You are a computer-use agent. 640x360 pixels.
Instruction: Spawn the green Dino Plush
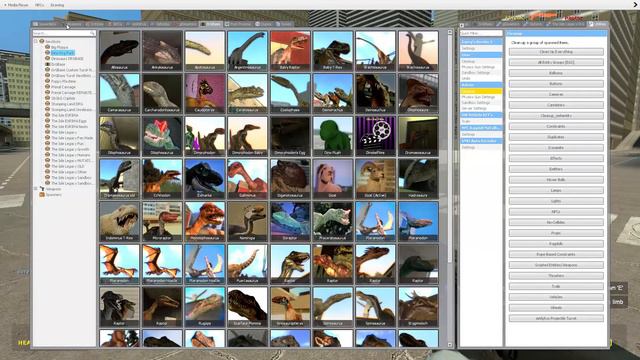click(x=333, y=136)
